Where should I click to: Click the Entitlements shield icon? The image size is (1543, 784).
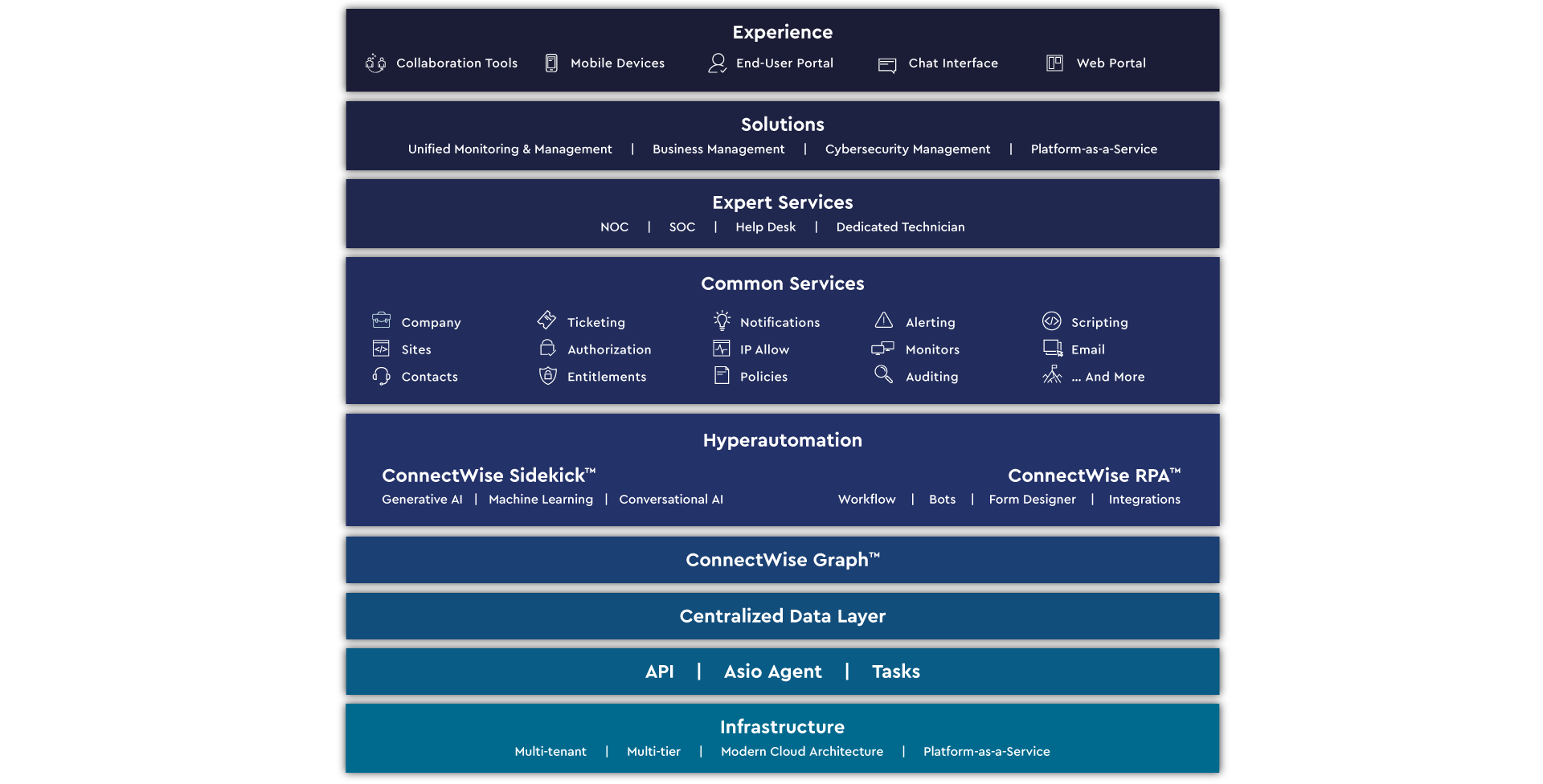pos(548,375)
